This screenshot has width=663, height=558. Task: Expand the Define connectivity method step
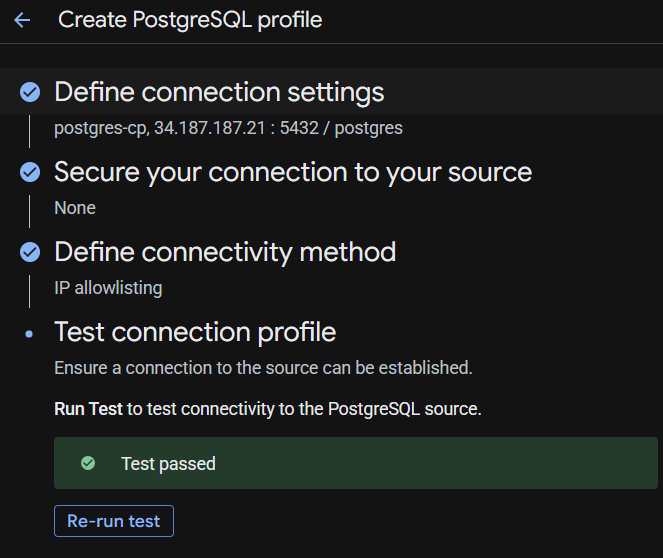point(225,252)
